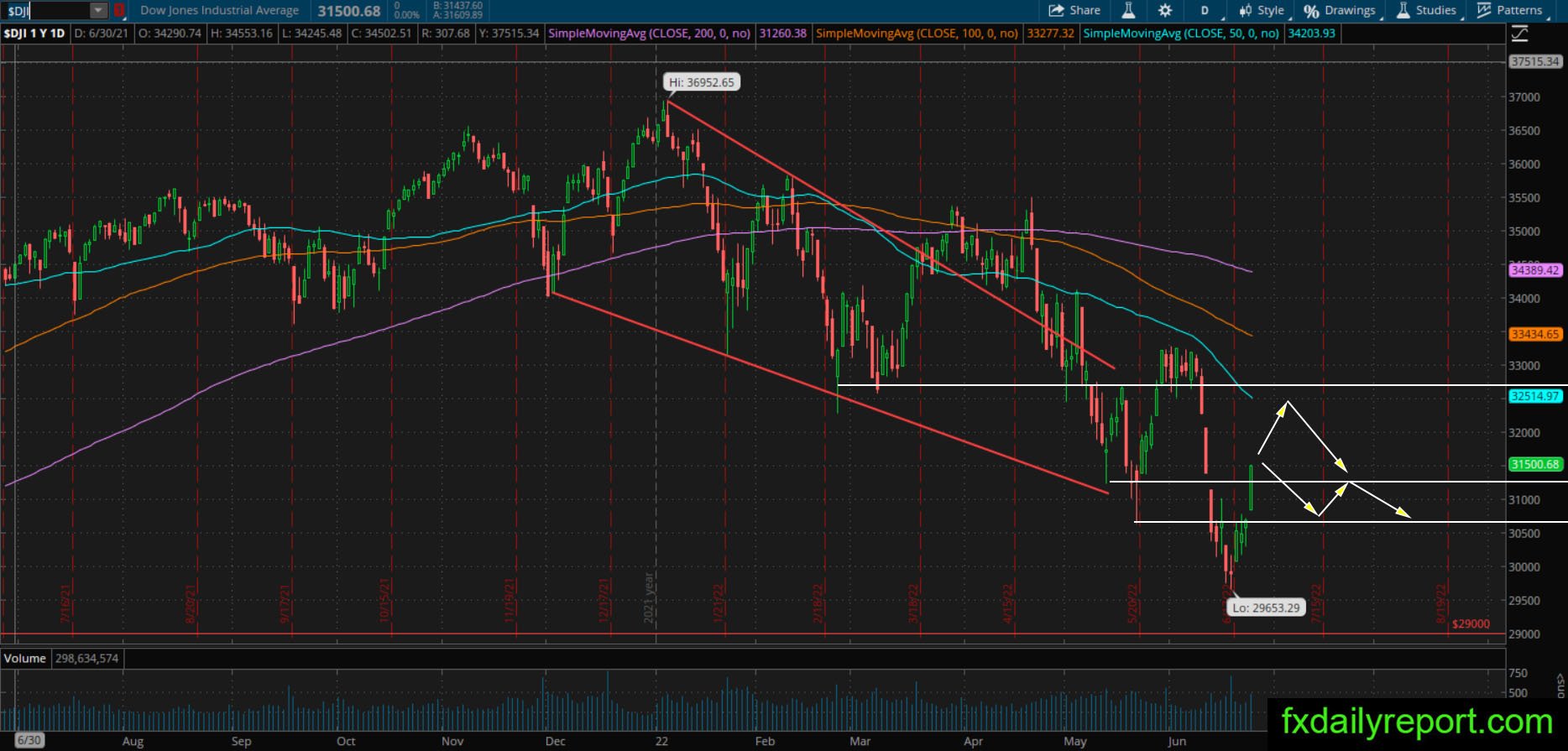Open the beaker Edit Studies icon

click(1128, 11)
